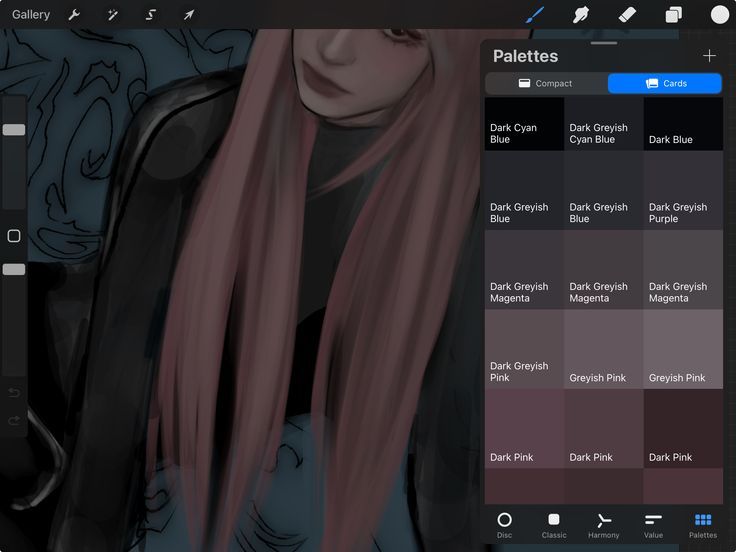Open the Layers panel
Screen dimensions: 736x552
tap(674, 15)
